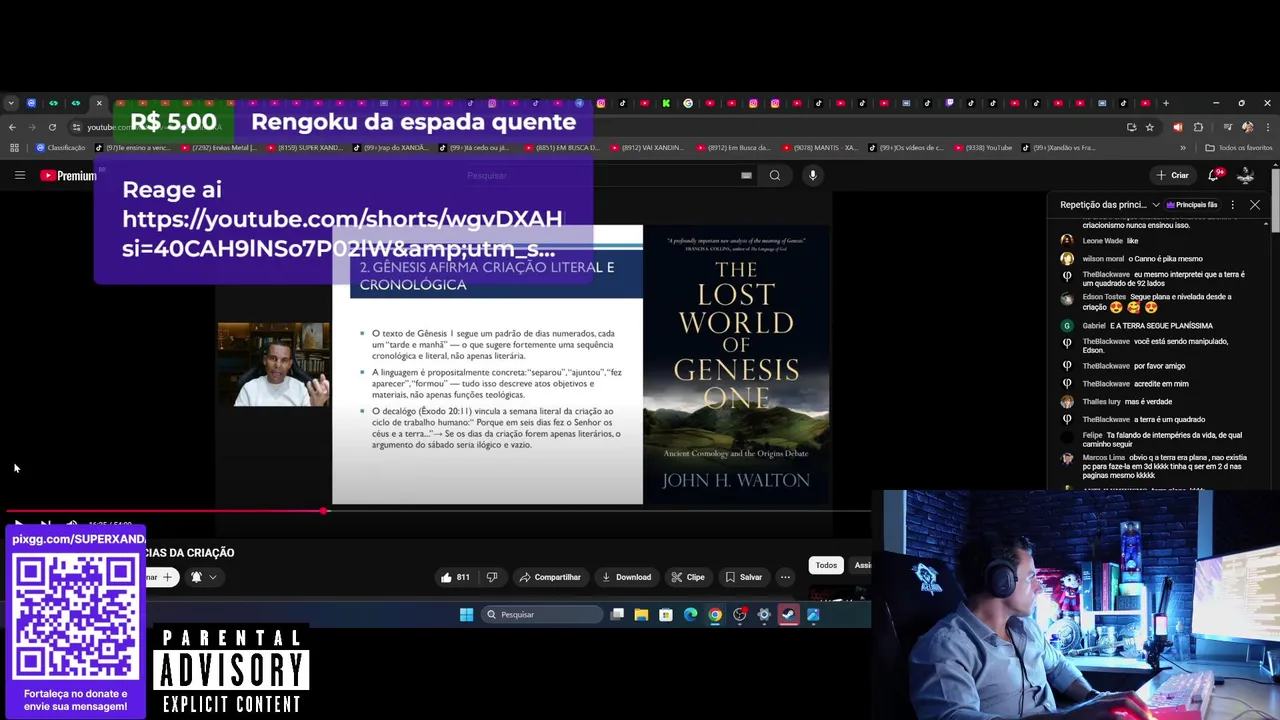The image size is (1280, 720).
Task: Open File Explorer from the taskbar
Action: (641, 615)
